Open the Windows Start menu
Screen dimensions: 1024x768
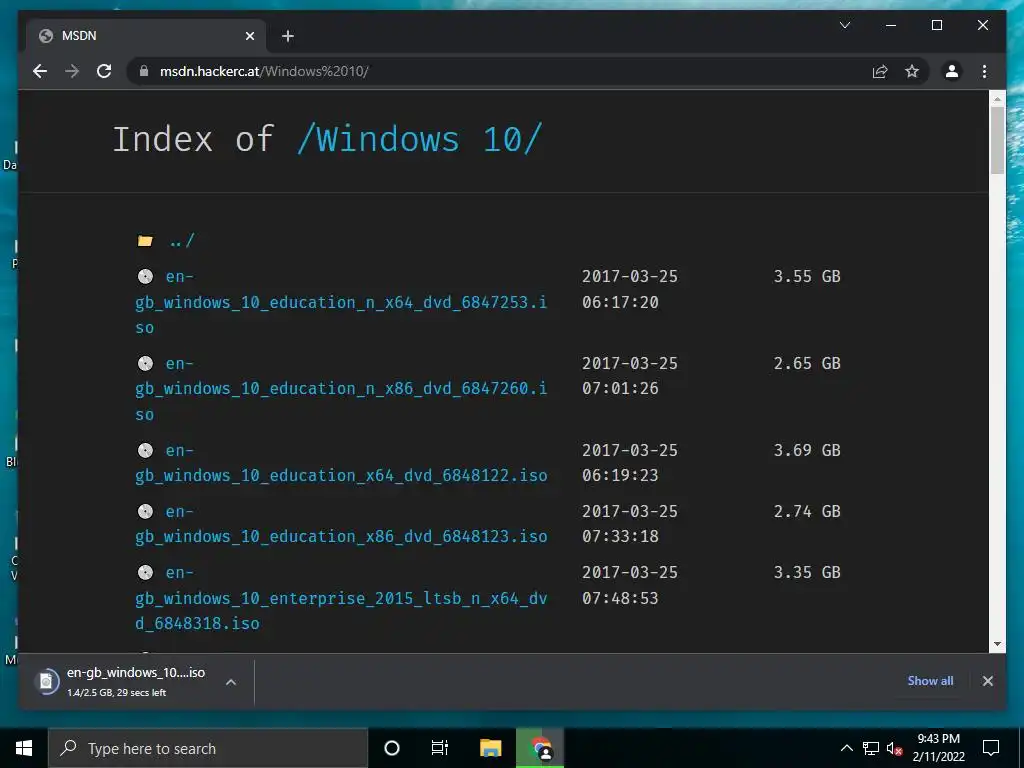24,748
